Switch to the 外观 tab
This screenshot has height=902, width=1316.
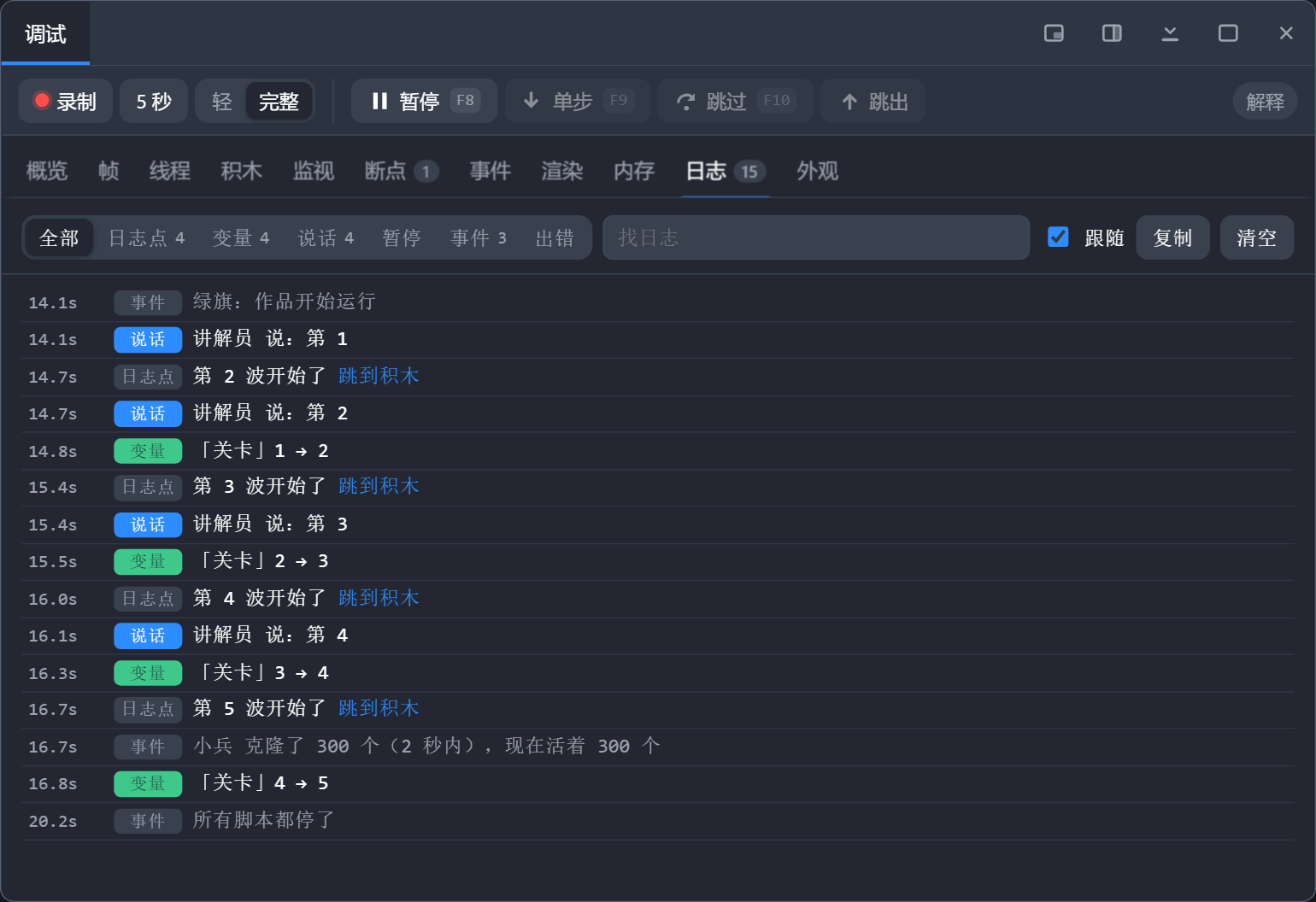tap(818, 171)
